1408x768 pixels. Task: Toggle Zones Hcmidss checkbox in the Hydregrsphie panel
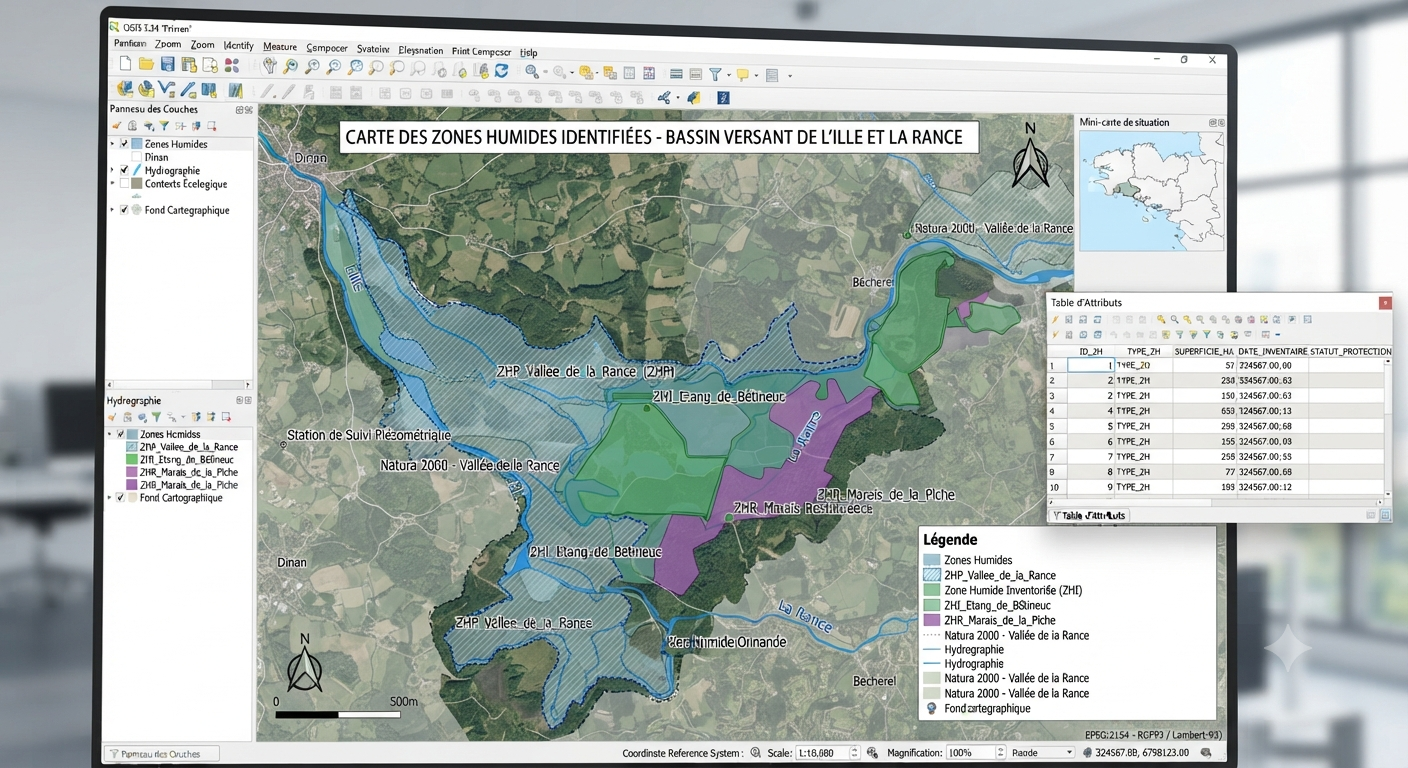[121, 435]
